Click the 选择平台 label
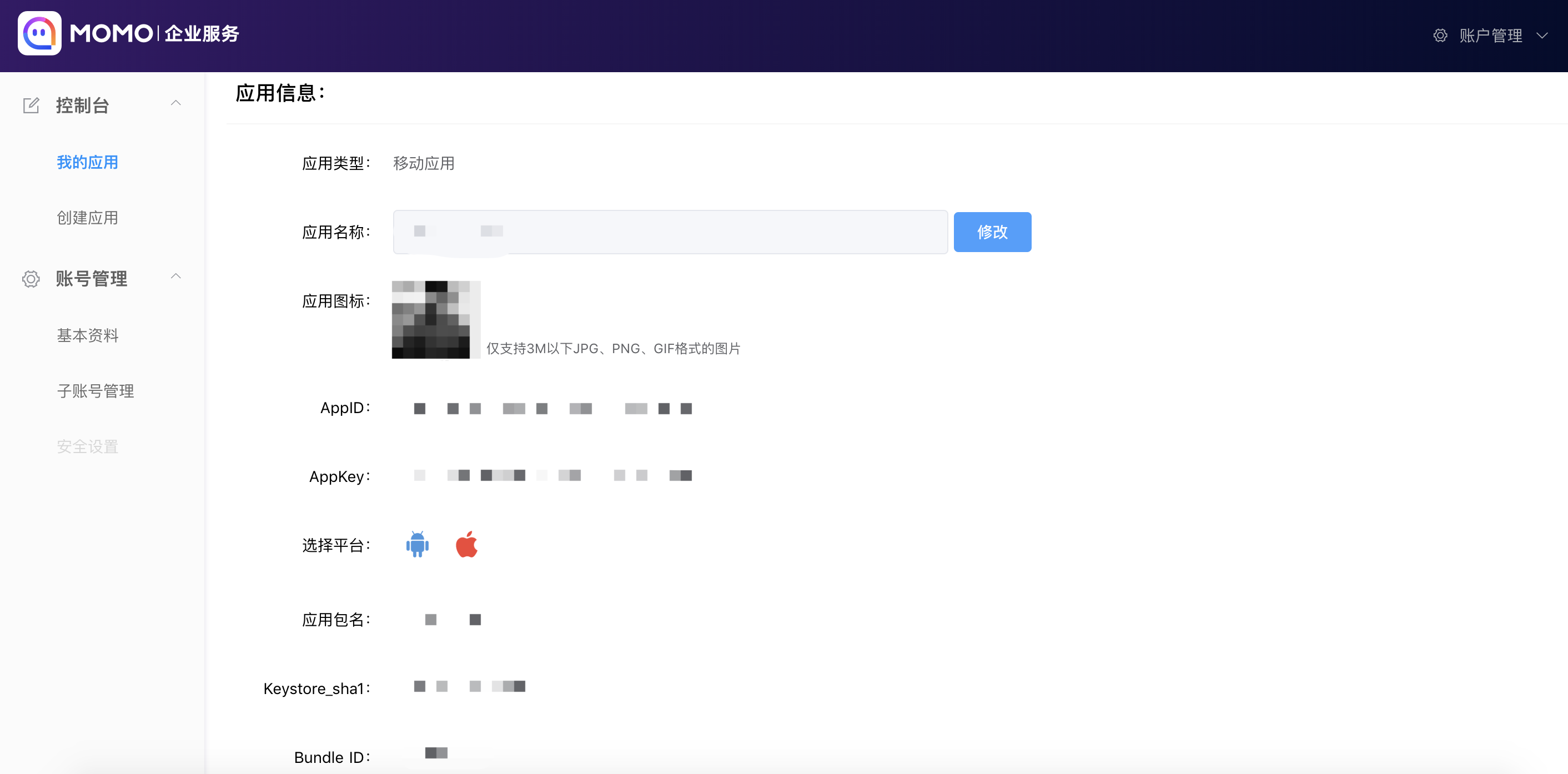The image size is (1568, 774). 336,545
